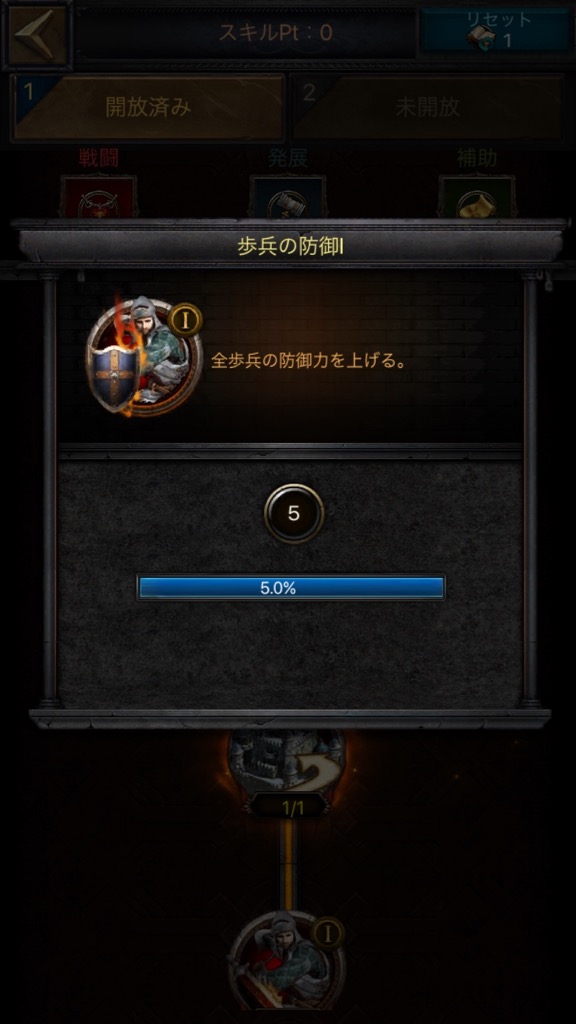Click the 5.0% blue progress bar

coord(291,588)
